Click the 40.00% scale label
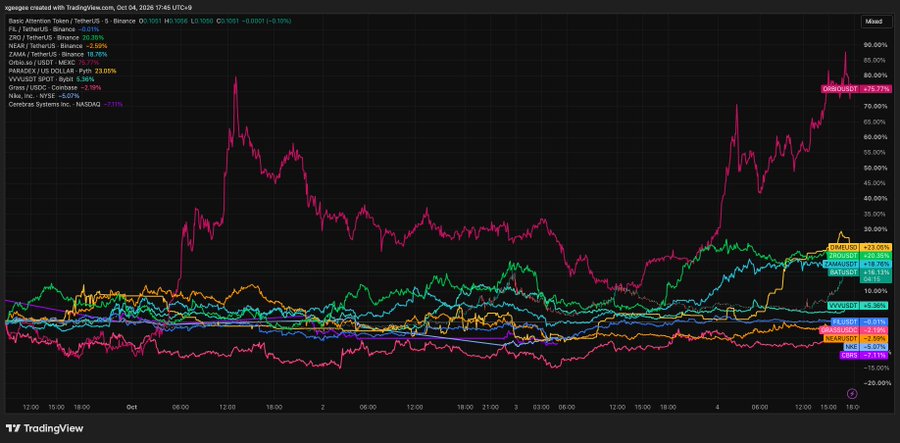This screenshot has height=443, width=900. point(875,199)
